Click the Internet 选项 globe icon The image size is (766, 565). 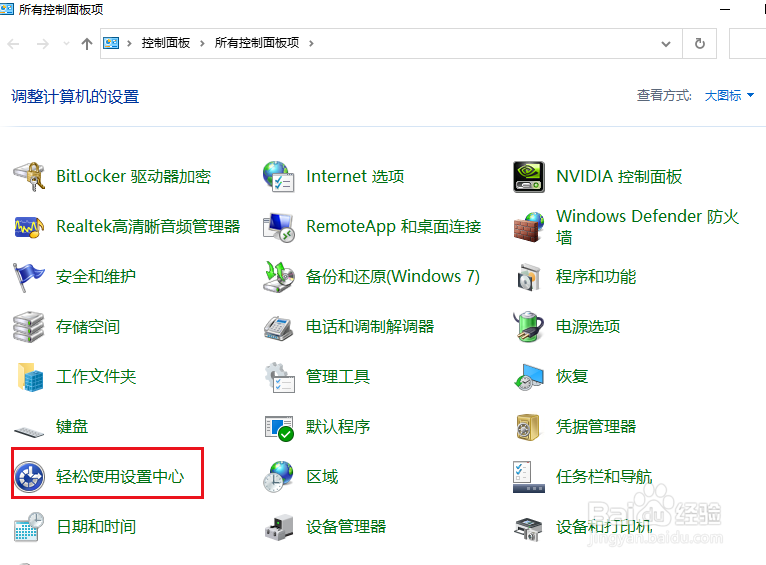pos(278,176)
